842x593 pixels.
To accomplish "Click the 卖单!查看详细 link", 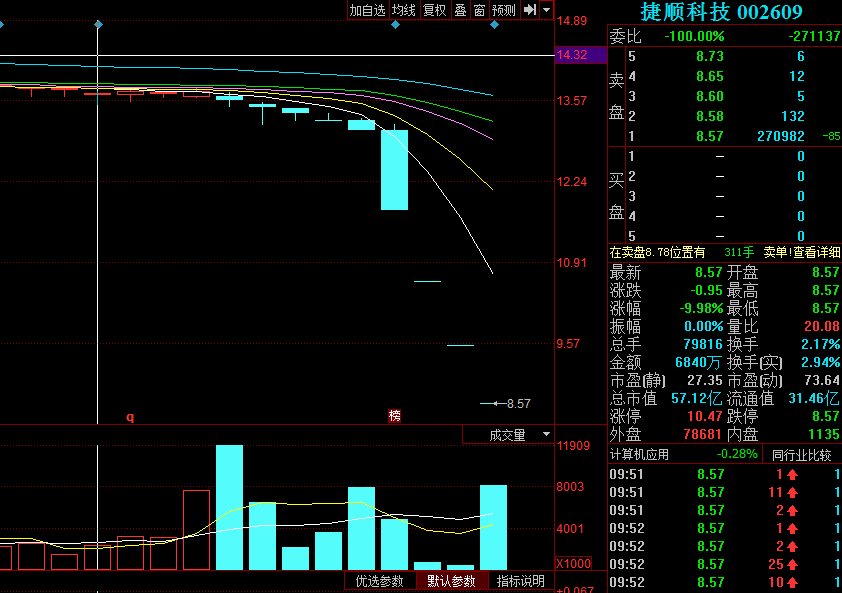I will point(801,253).
